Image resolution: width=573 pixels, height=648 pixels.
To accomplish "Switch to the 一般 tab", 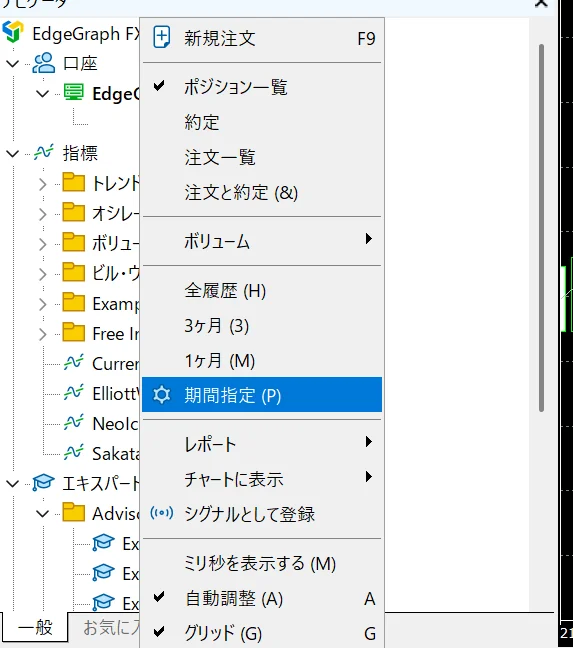I will click(x=35, y=627).
